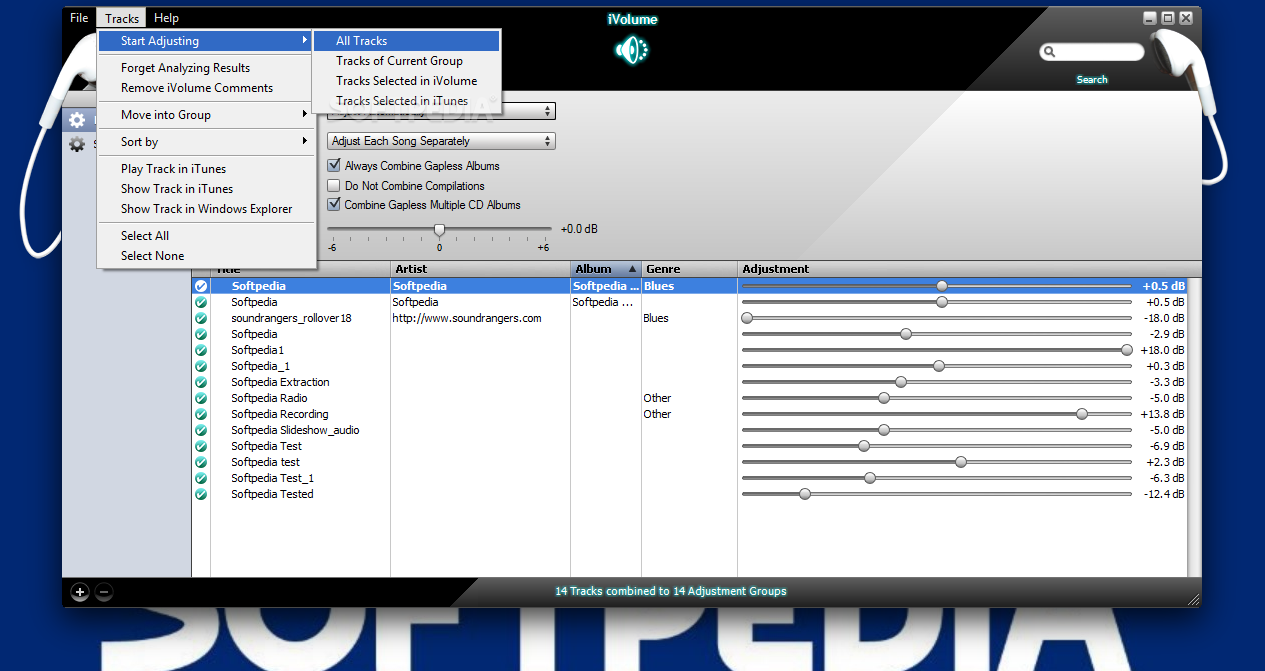Select Forget Analyzing Results
The image size is (1265, 671).
click(207, 68)
